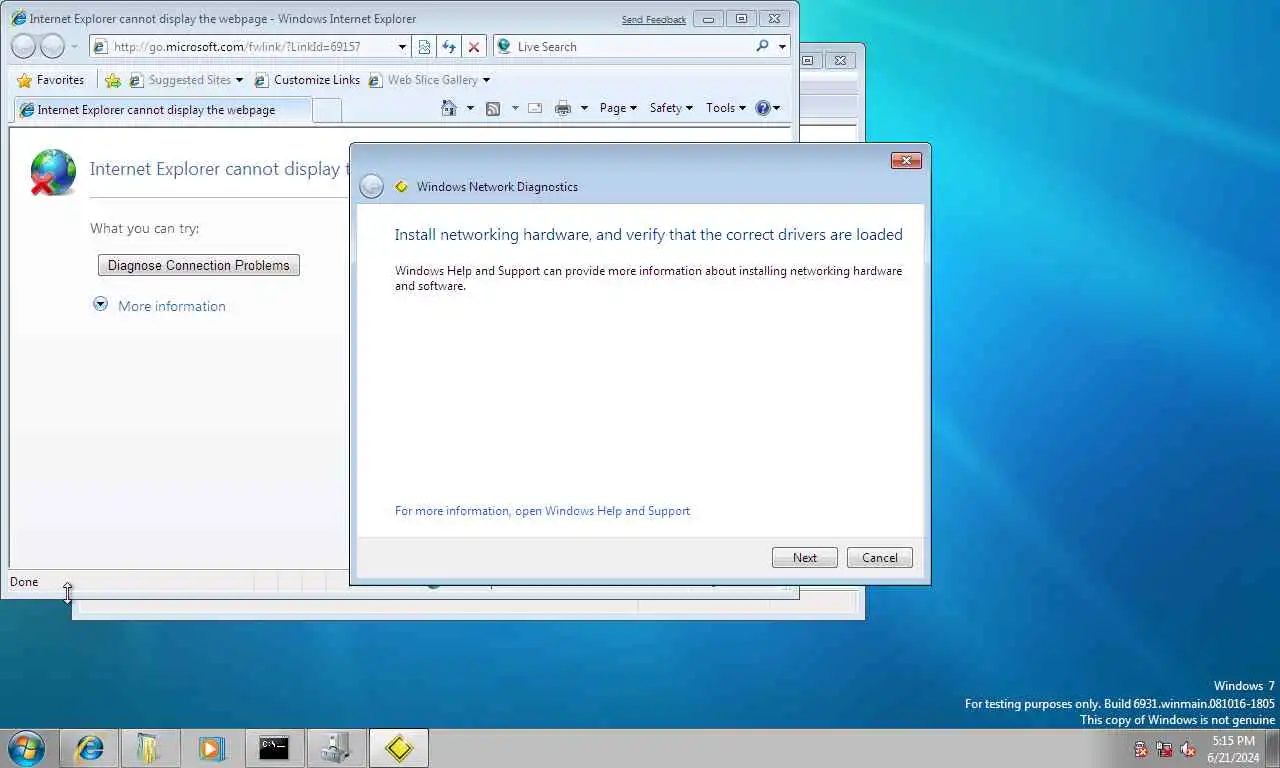Screen dimensions: 1280x768
Task: Open the search provider dropdown arrow
Action: [x=782, y=46]
